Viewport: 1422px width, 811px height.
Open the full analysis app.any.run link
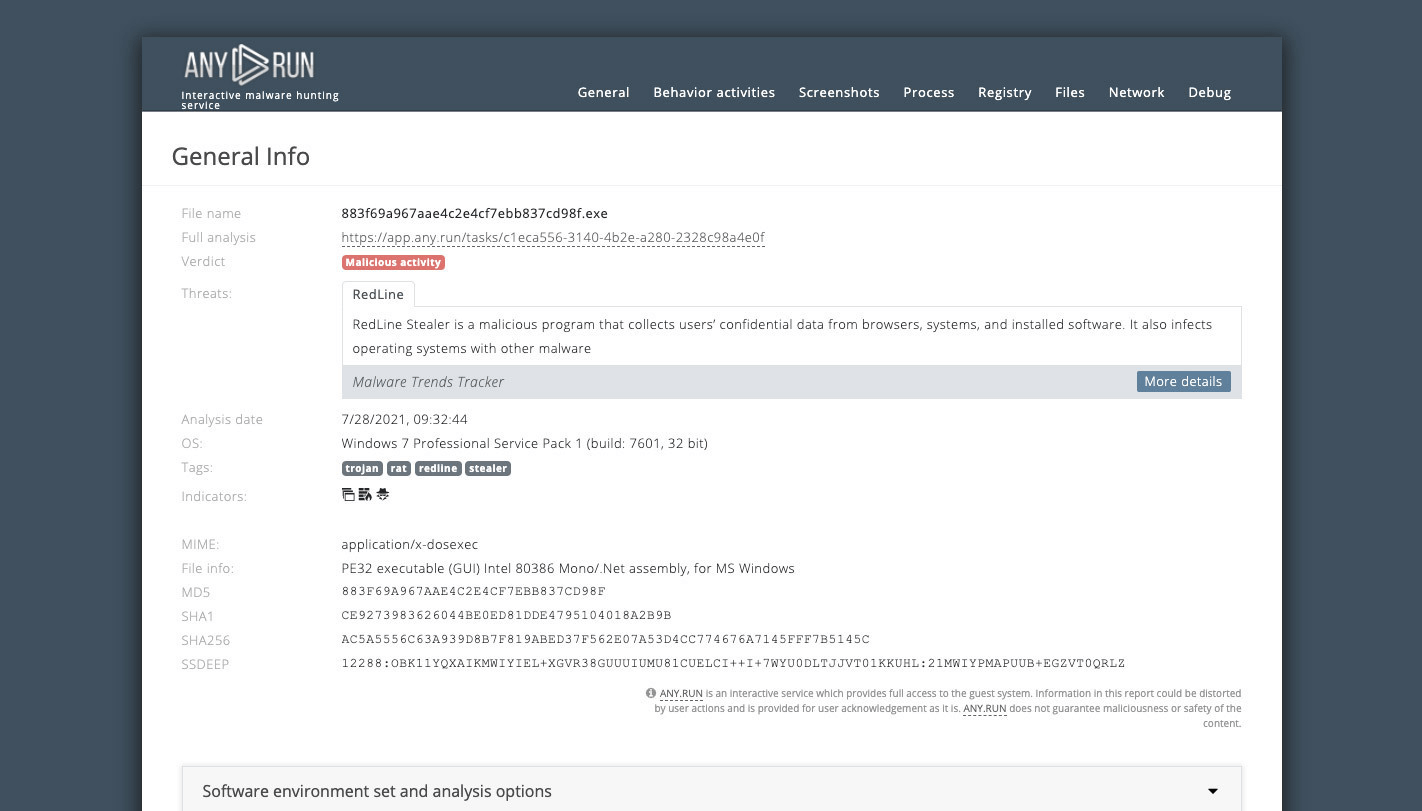(x=553, y=238)
